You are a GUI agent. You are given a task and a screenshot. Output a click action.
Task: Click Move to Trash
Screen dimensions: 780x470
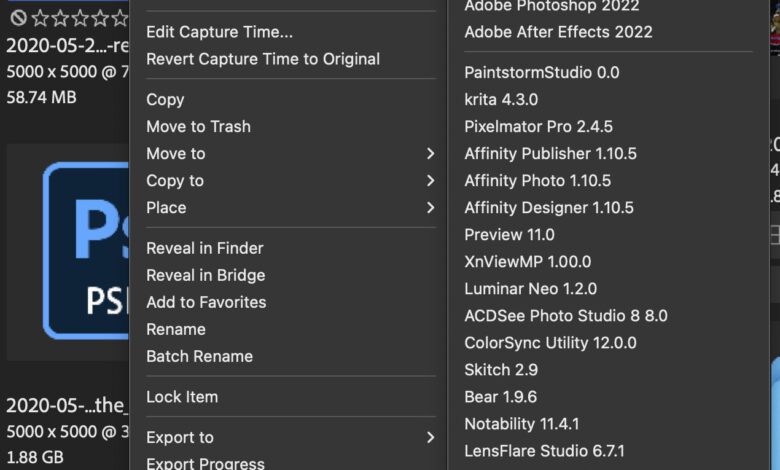198,127
